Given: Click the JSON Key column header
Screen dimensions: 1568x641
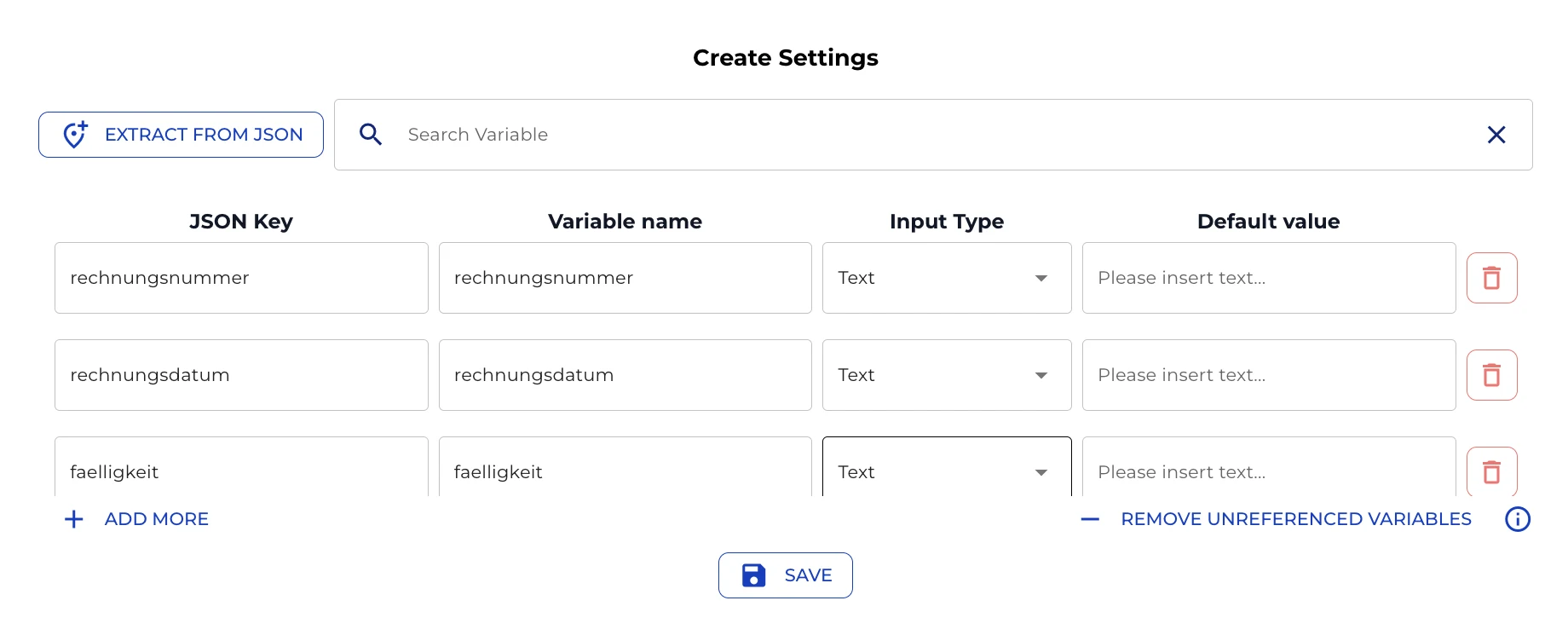Looking at the screenshot, I should tap(241, 222).
